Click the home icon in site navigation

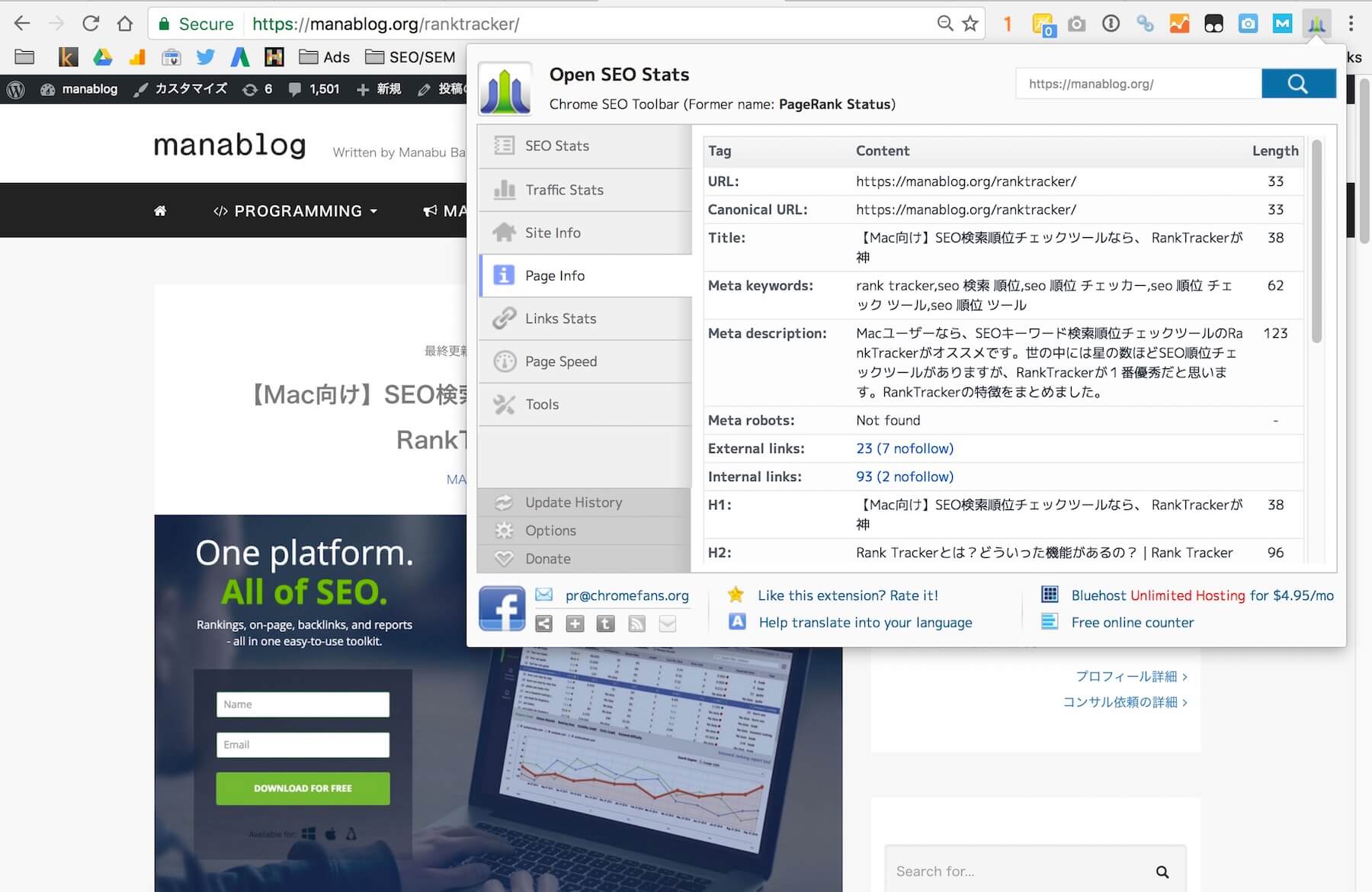point(160,211)
